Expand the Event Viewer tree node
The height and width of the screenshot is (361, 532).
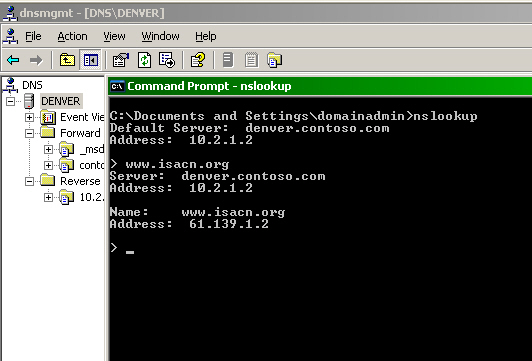(x=30, y=117)
